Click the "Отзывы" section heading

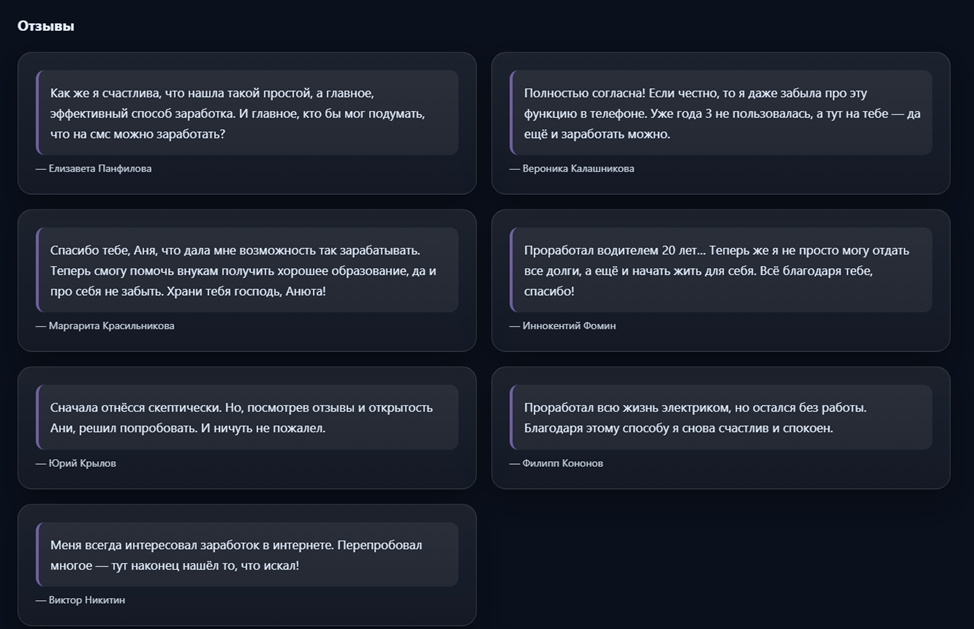(x=46, y=26)
